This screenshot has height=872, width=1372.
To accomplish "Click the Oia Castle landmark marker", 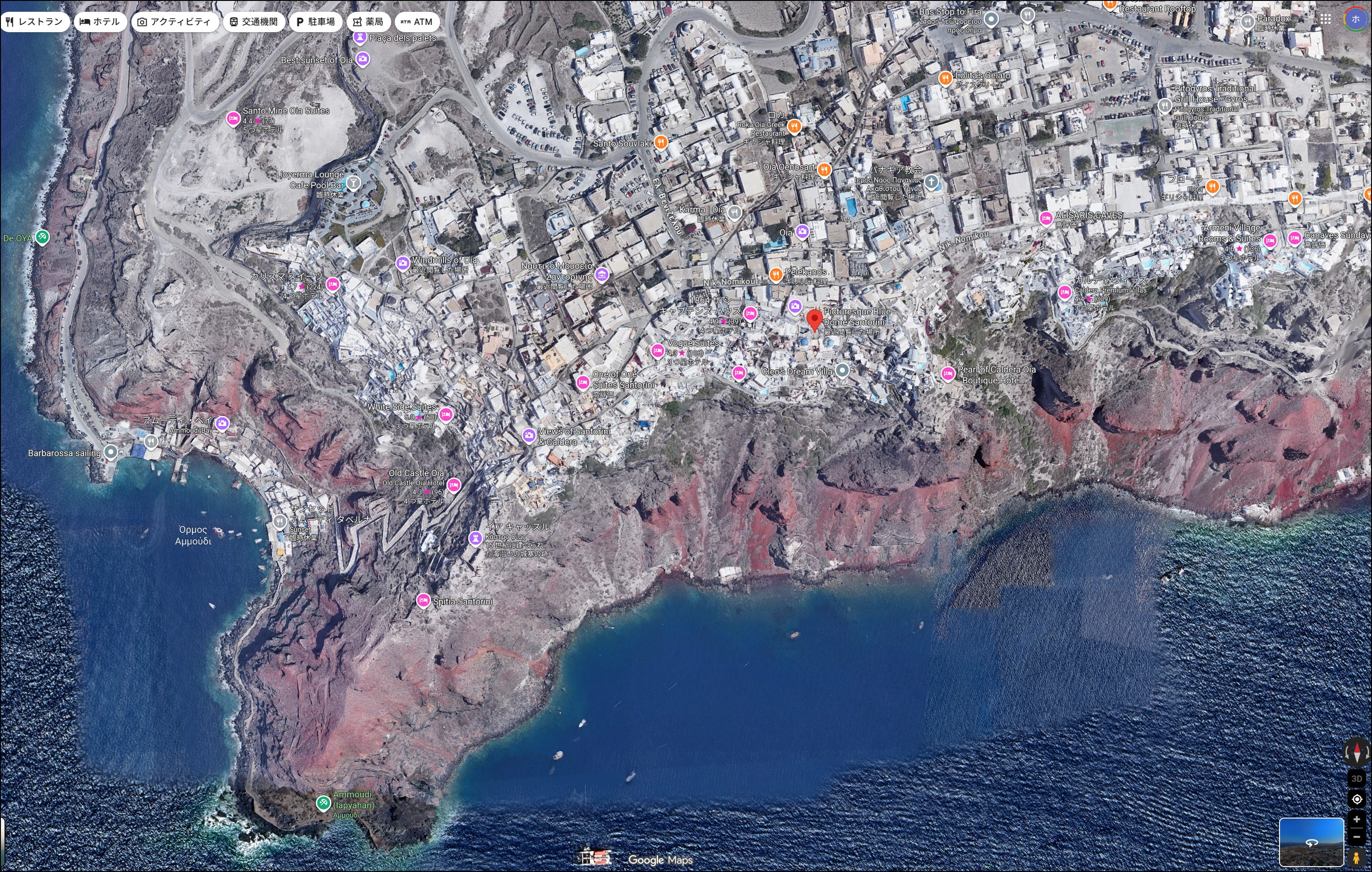I will 475,538.
